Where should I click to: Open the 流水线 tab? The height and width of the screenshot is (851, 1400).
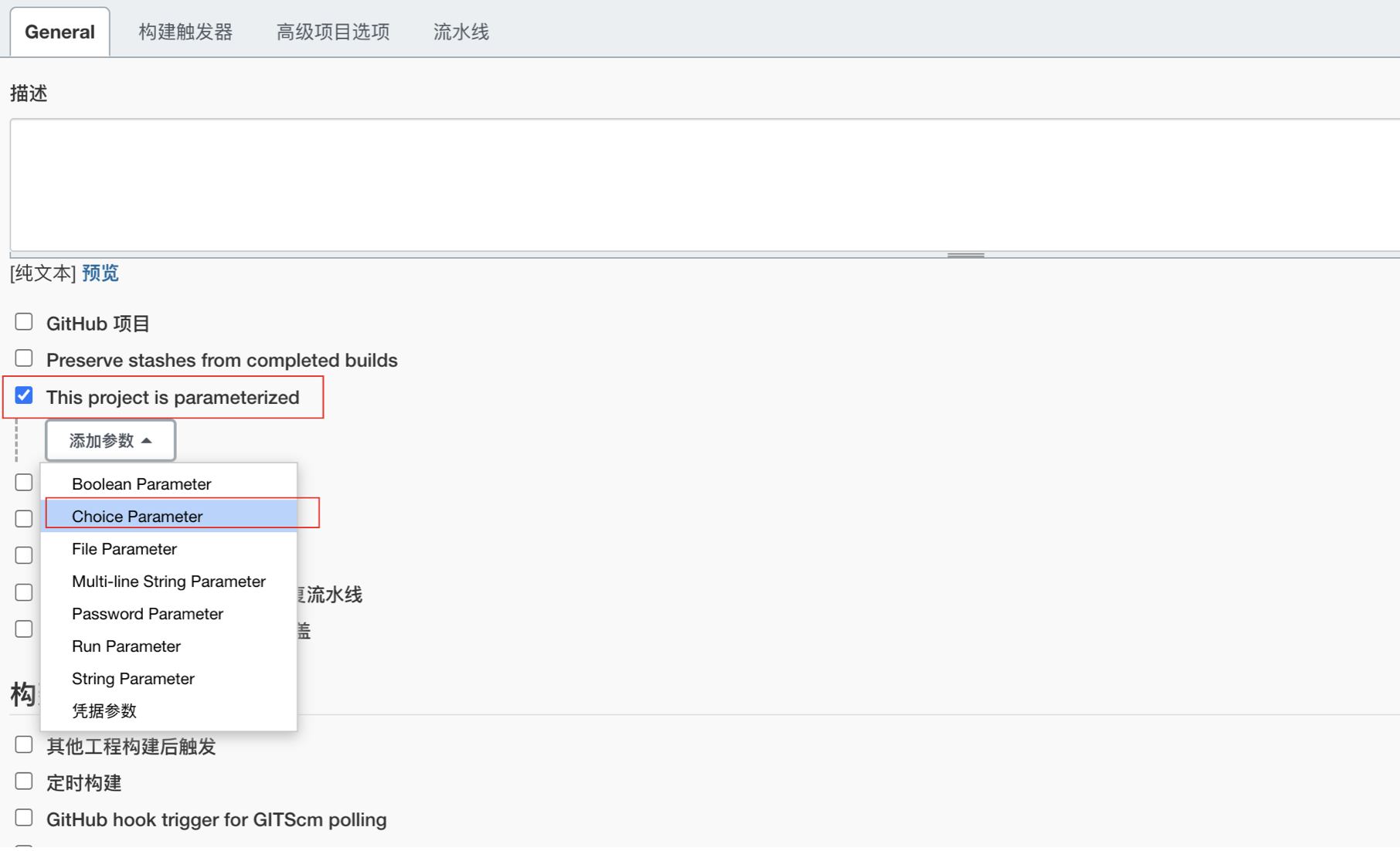click(x=460, y=32)
